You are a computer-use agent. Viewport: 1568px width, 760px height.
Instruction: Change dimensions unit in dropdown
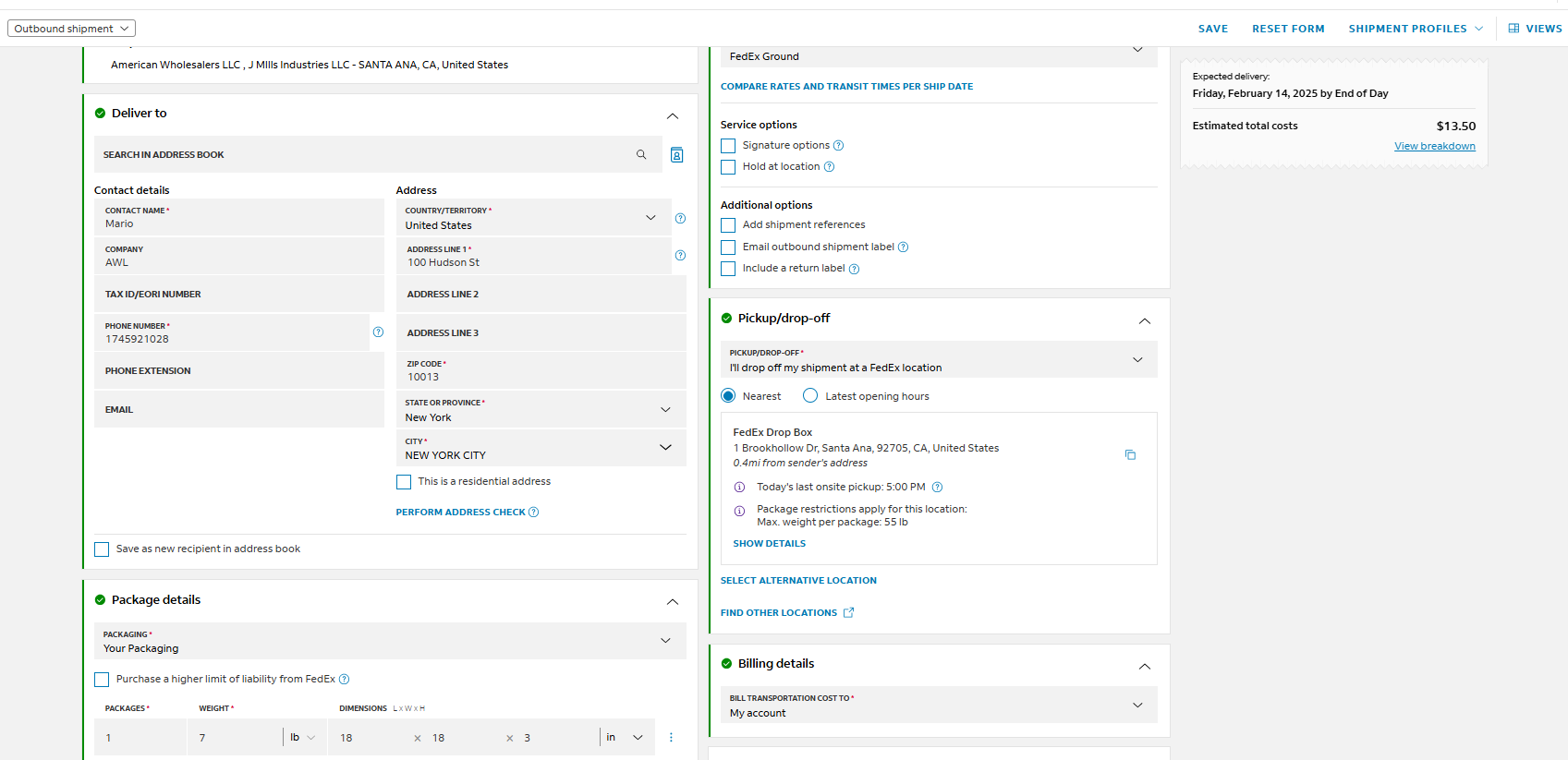pyautogui.click(x=625, y=738)
